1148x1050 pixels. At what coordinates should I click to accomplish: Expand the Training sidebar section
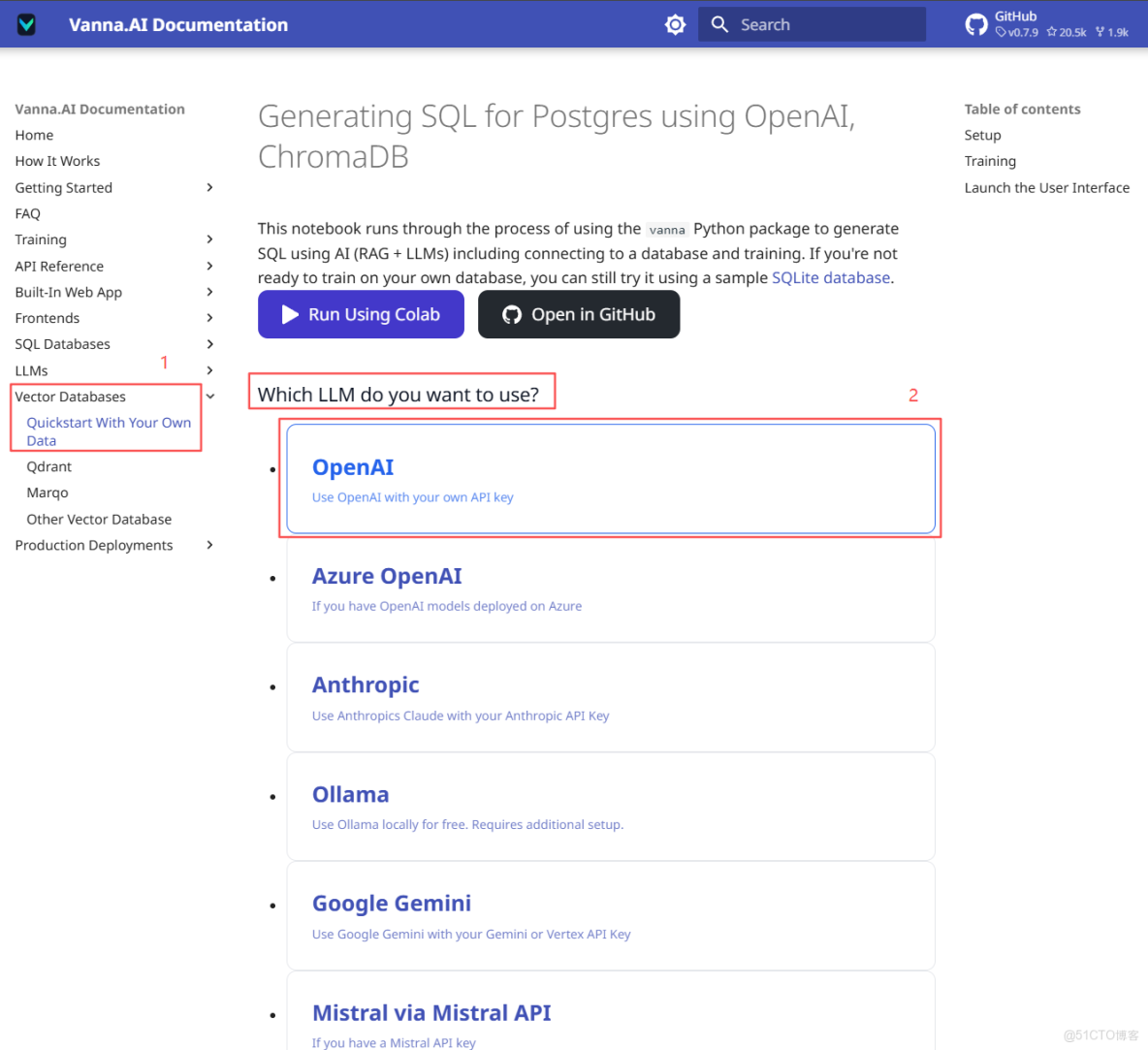coord(209,239)
